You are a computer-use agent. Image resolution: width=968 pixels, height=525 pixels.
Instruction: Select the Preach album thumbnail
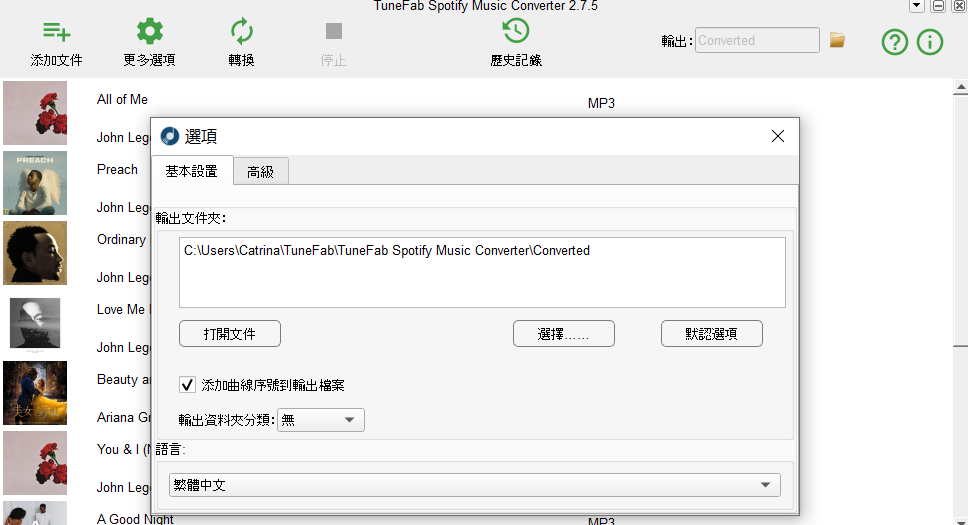[35, 183]
